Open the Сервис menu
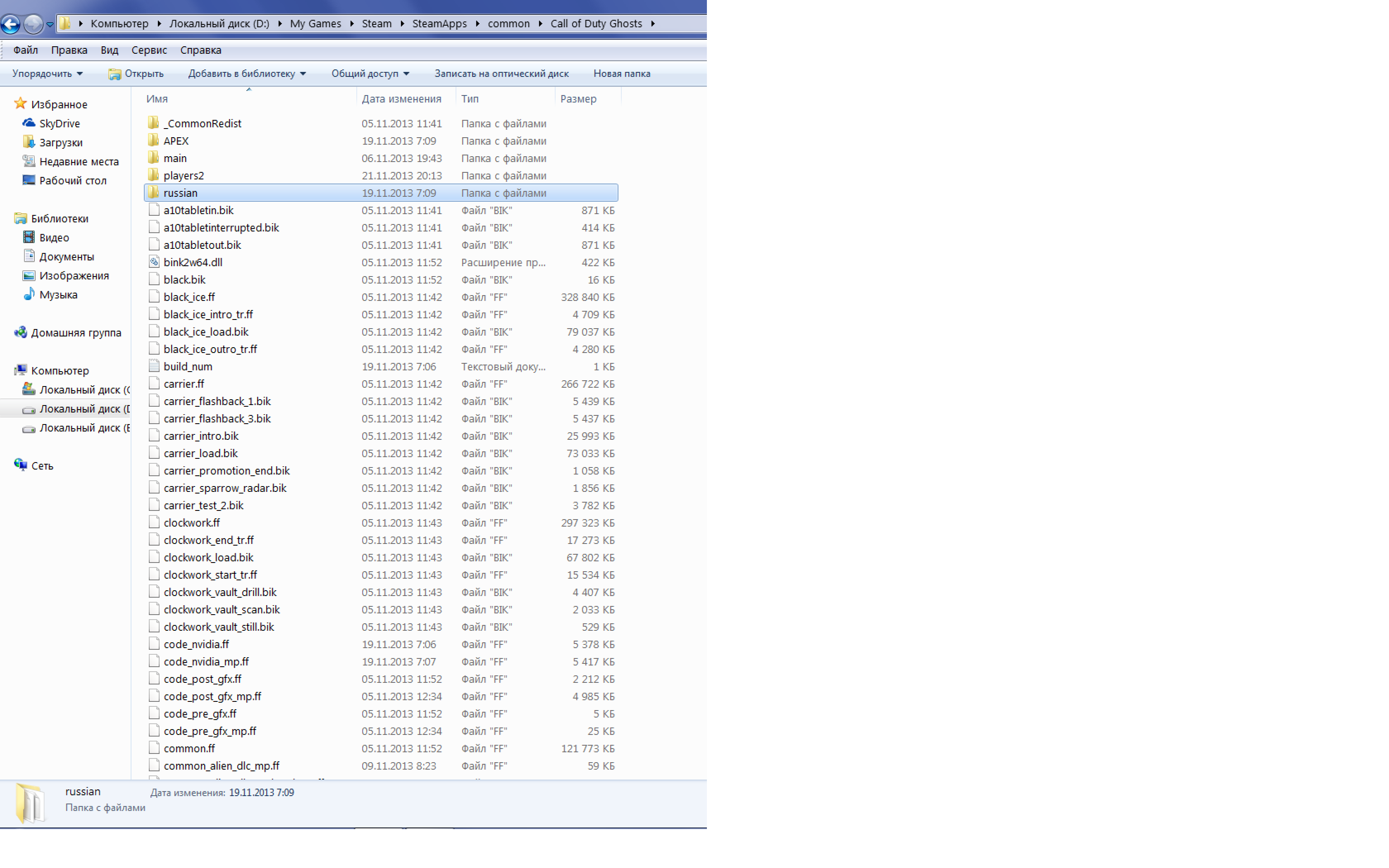 [x=149, y=50]
